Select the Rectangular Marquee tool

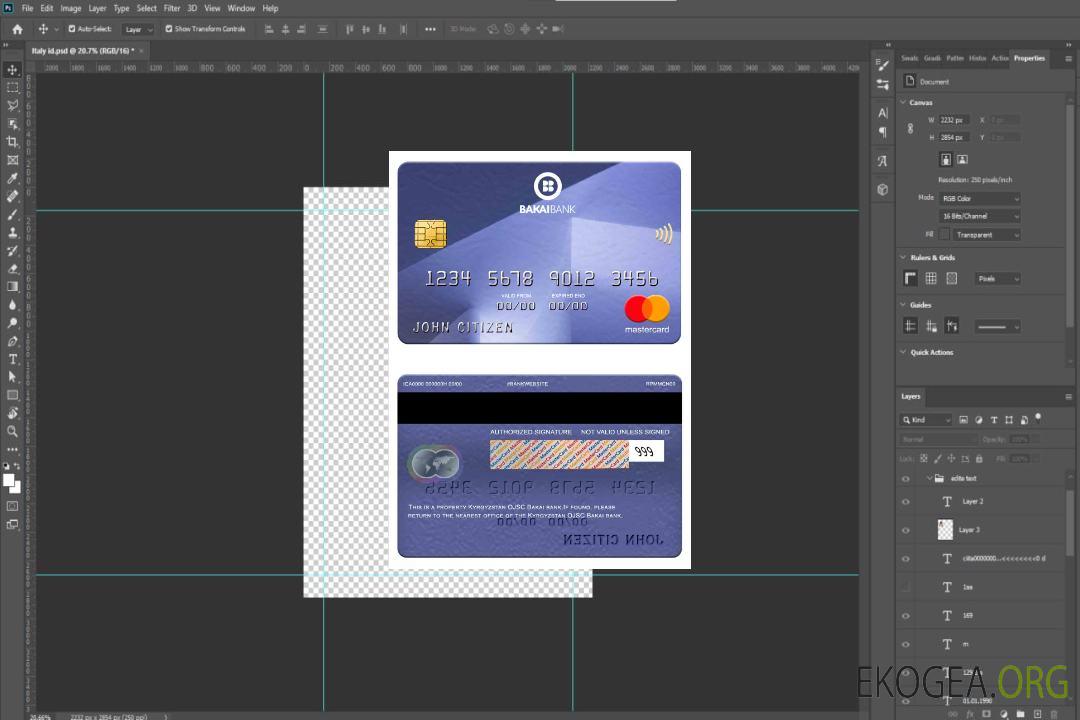point(12,88)
